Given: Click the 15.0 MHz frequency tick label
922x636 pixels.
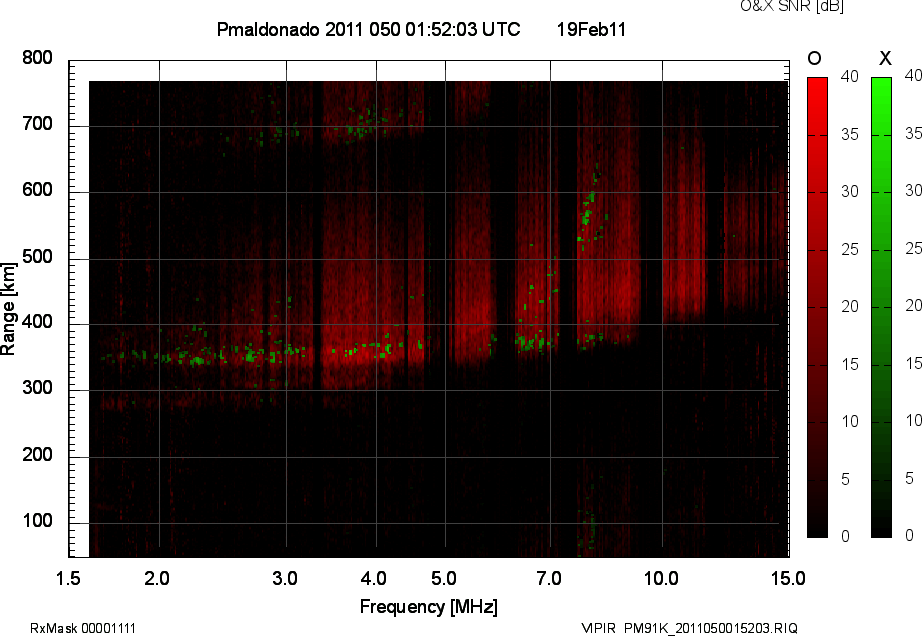Looking at the screenshot, I should pyautogui.click(x=788, y=579).
